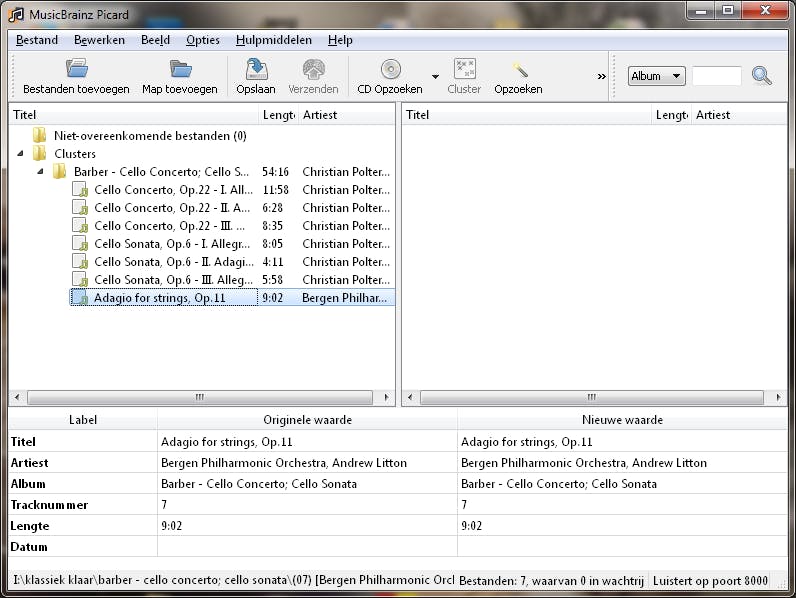Image resolution: width=796 pixels, height=598 pixels.
Task: Open the Bewerken menu
Action: pyautogui.click(x=99, y=40)
